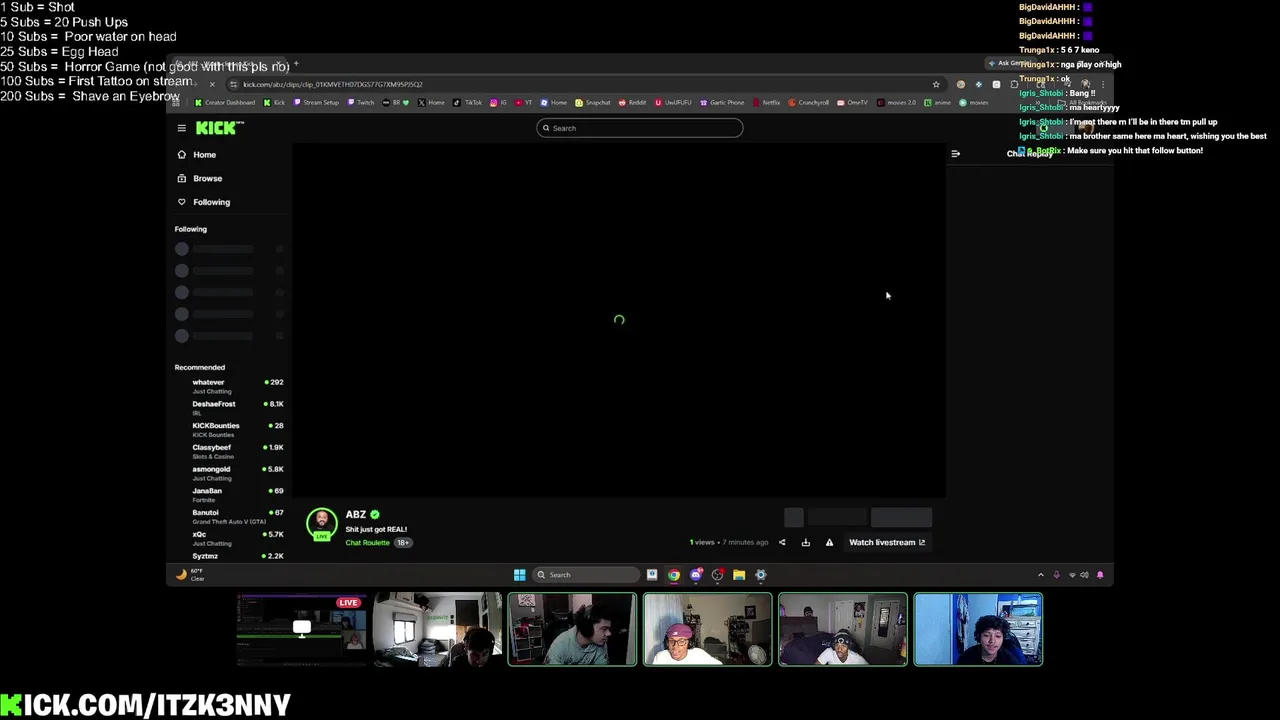This screenshot has width=1280, height=720.
Task: Download the clip with download icon
Action: click(x=806, y=542)
